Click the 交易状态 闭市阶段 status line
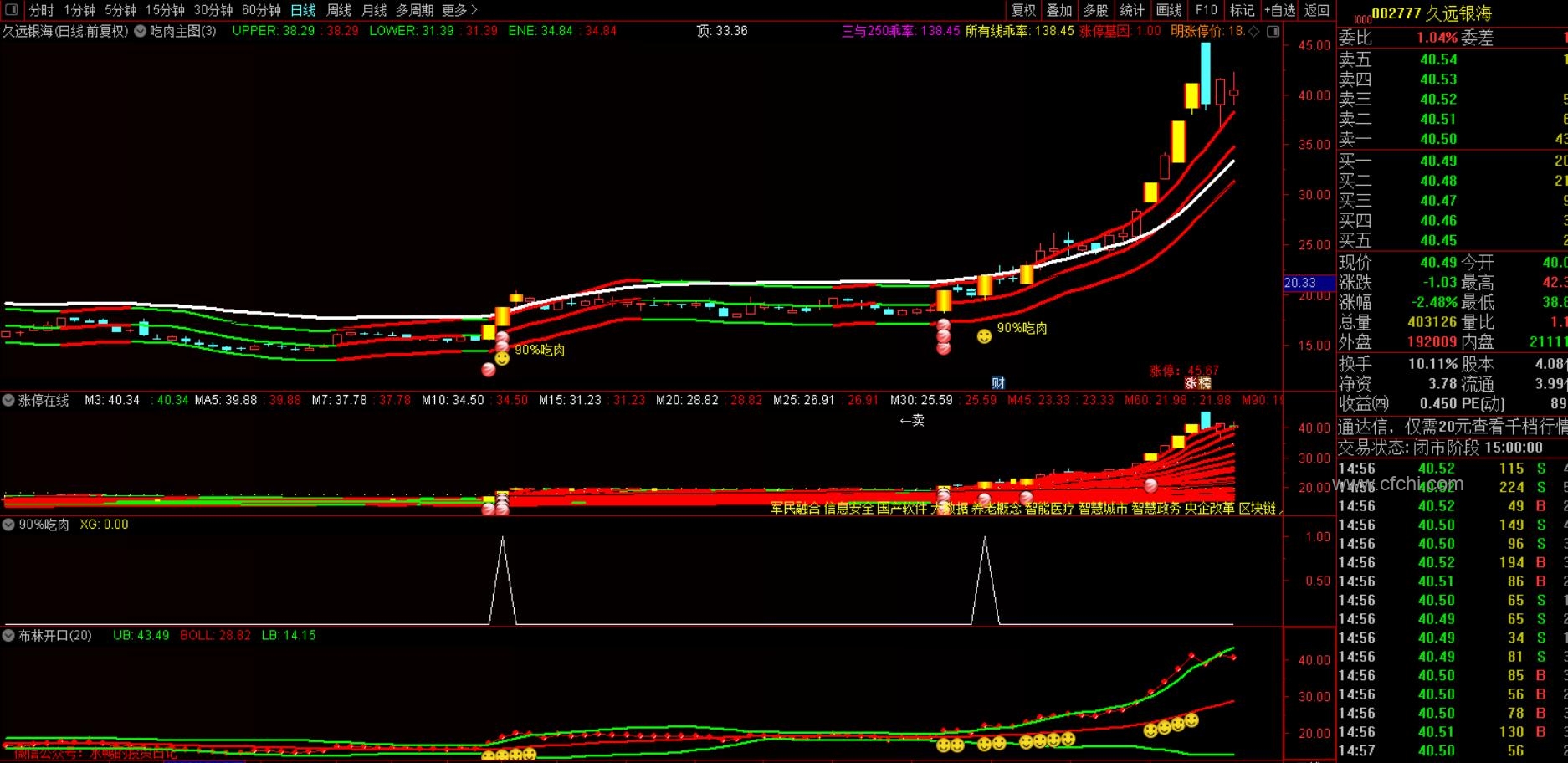The image size is (1568, 763). pos(1440,448)
